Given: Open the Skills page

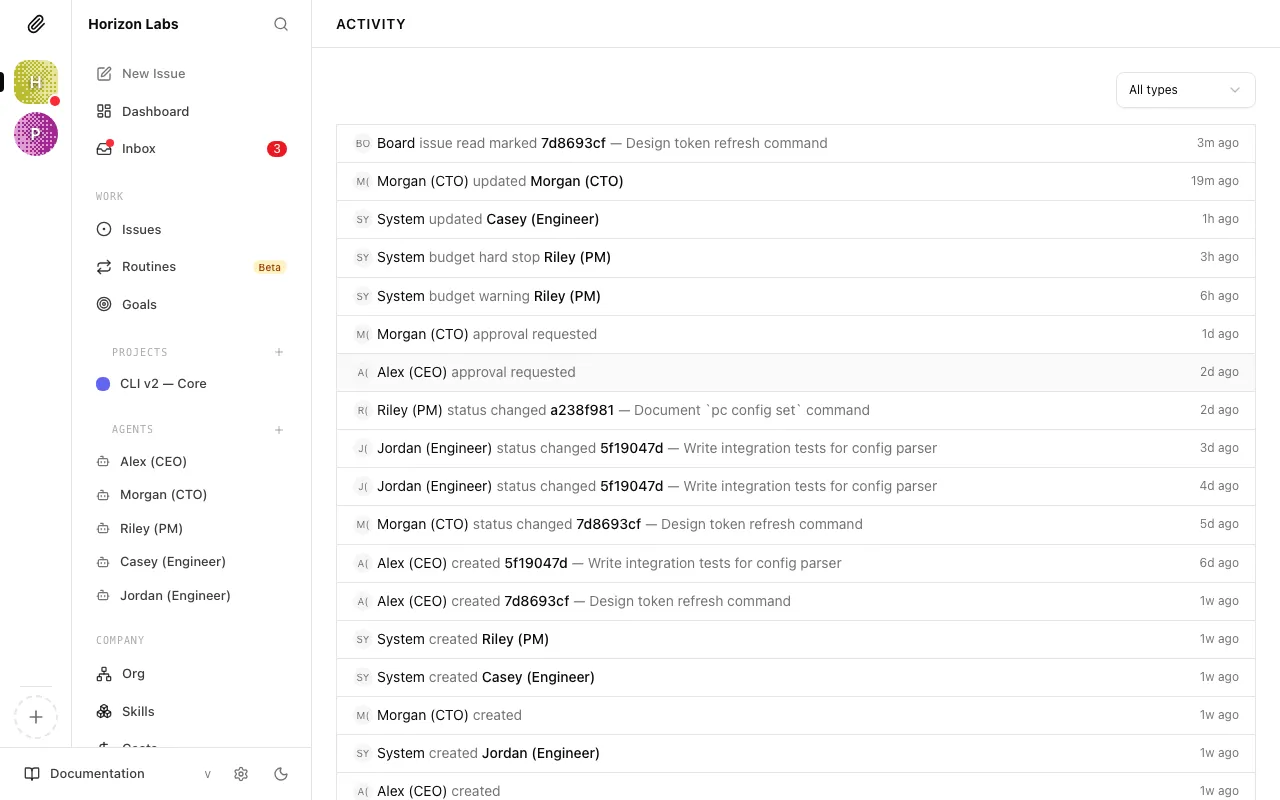Looking at the screenshot, I should click(x=191, y=711).
